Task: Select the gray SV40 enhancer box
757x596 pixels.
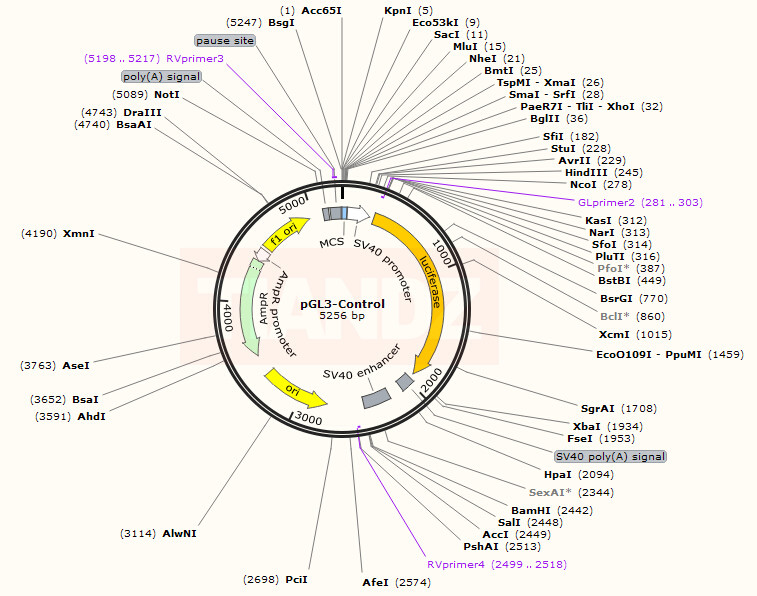Action: [x=376, y=398]
